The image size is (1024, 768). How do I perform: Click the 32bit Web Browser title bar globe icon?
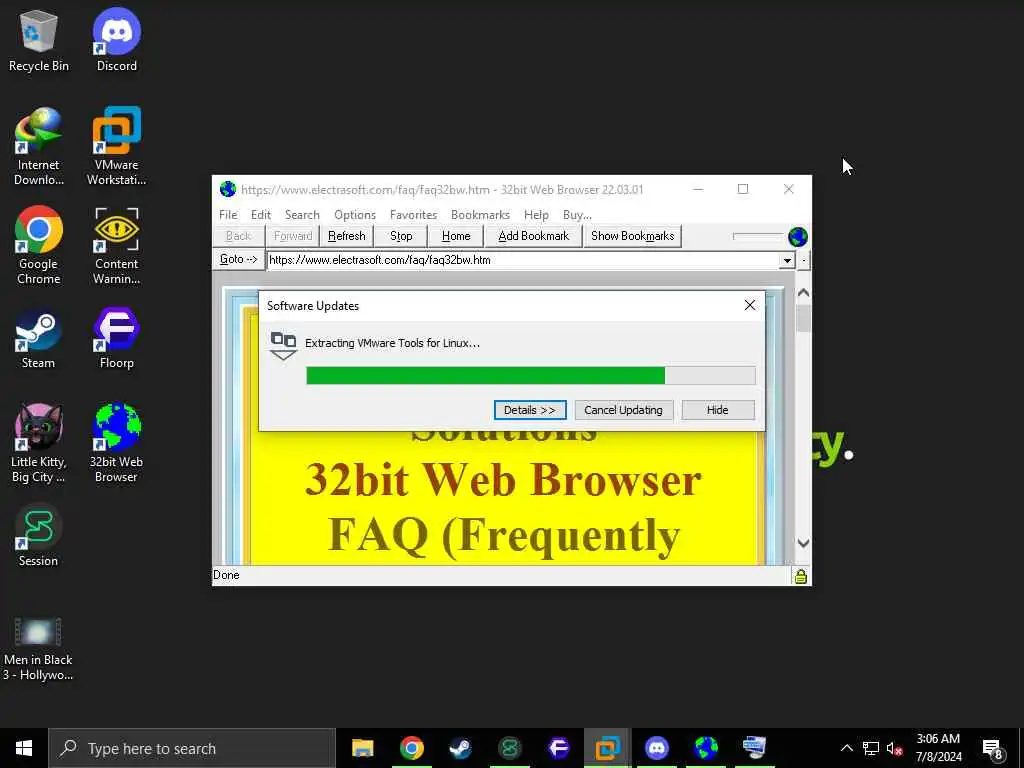coord(228,189)
